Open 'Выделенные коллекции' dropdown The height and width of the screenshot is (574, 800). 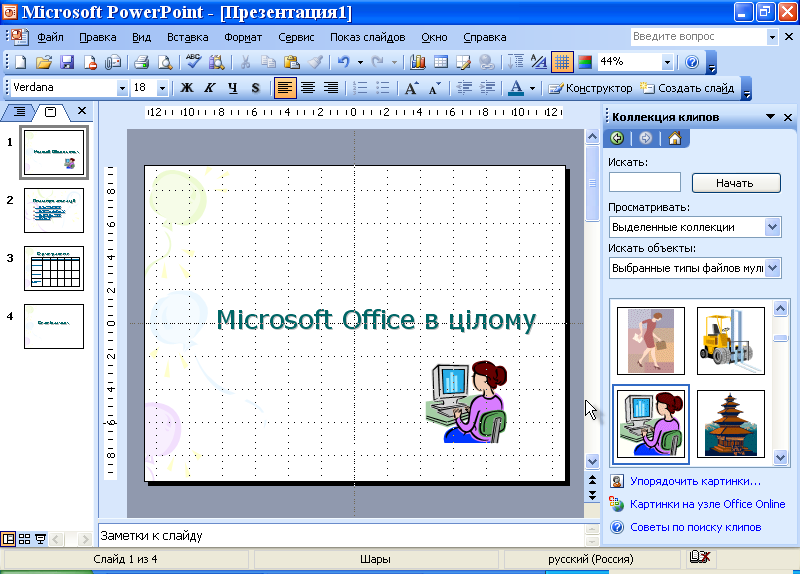(x=772, y=227)
